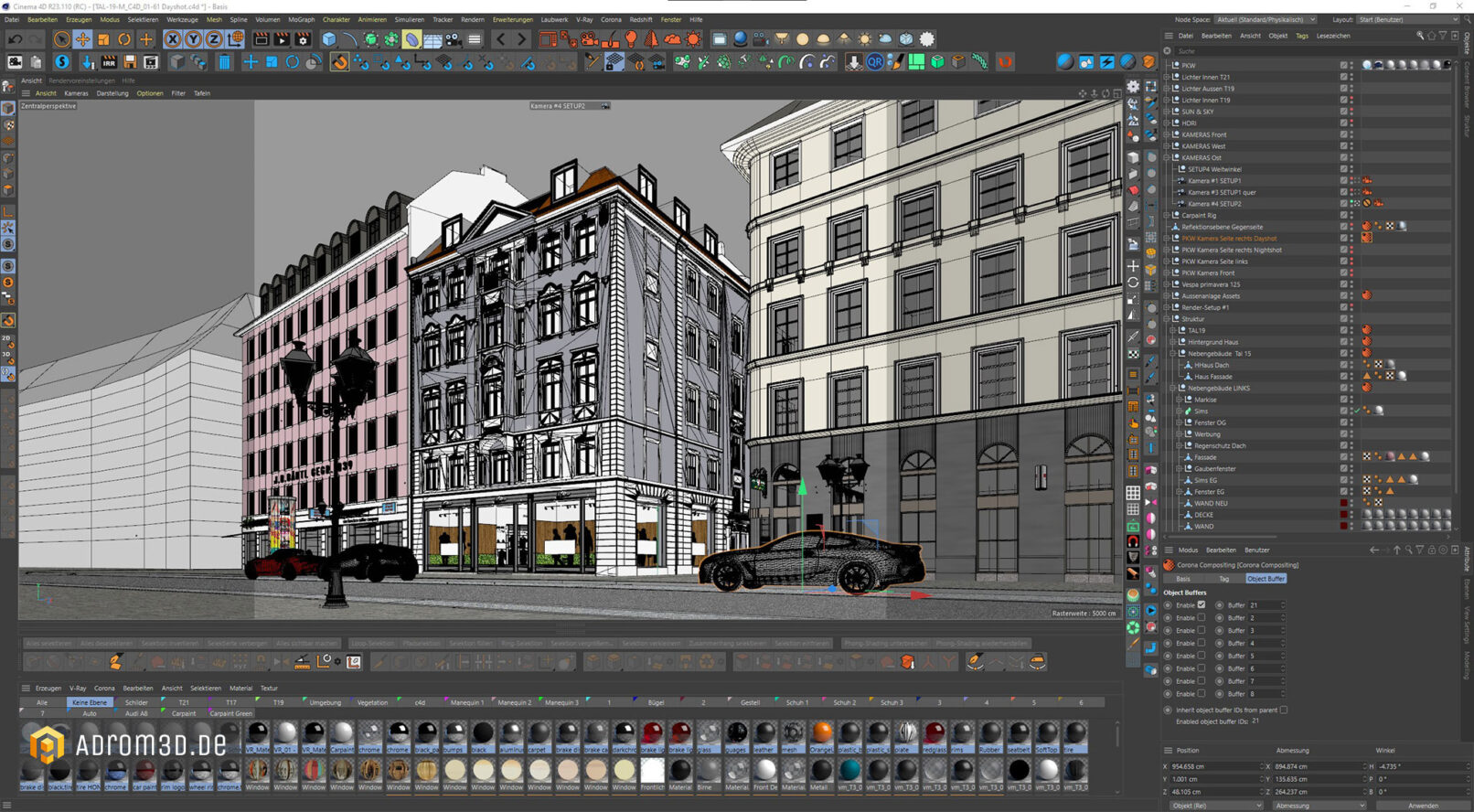This screenshot has width=1474, height=812.
Task: Click search magnifier in Object Manager
Action: click(1420, 36)
